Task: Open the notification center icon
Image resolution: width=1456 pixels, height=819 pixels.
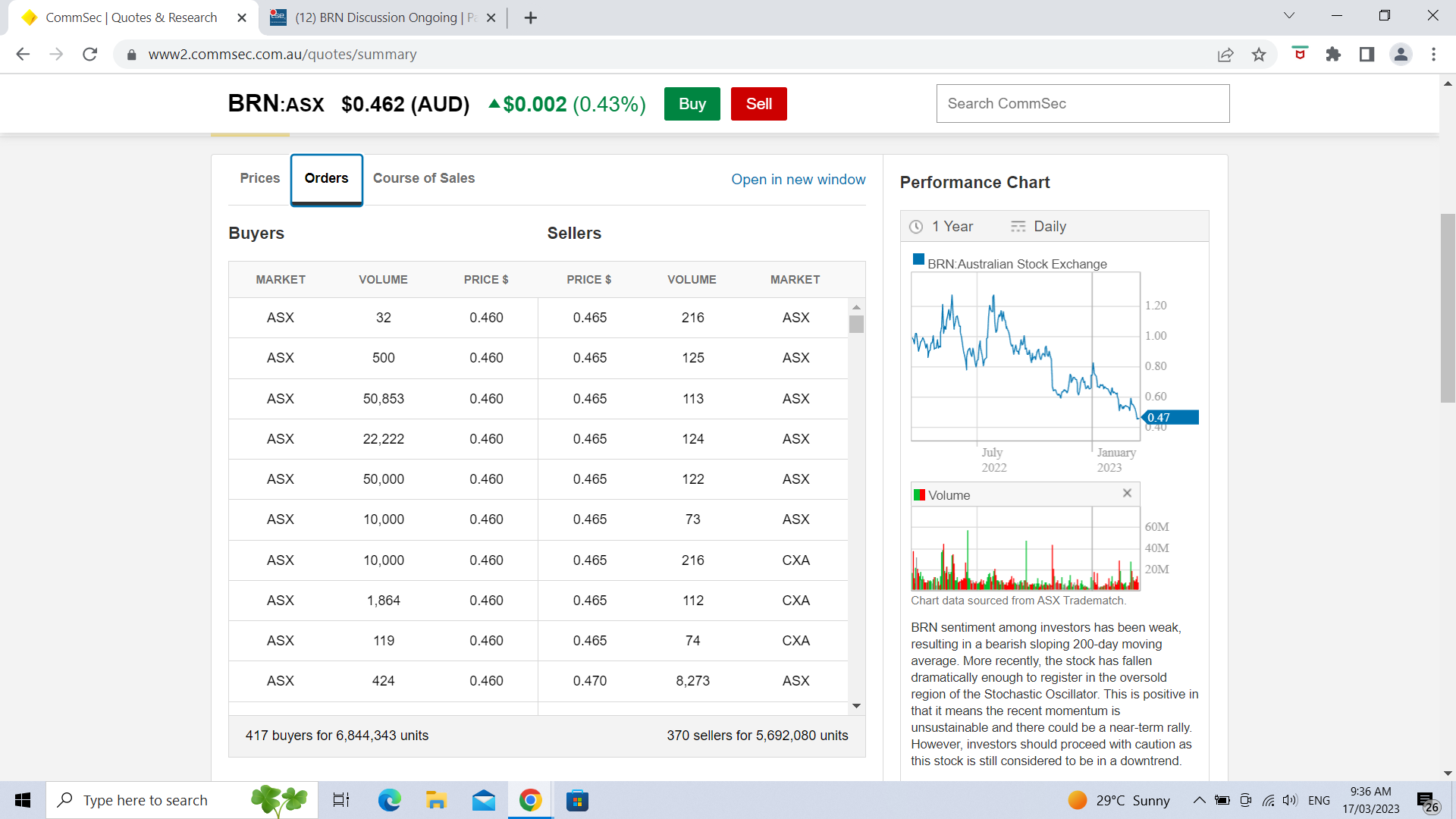Action: [x=1428, y=802]
